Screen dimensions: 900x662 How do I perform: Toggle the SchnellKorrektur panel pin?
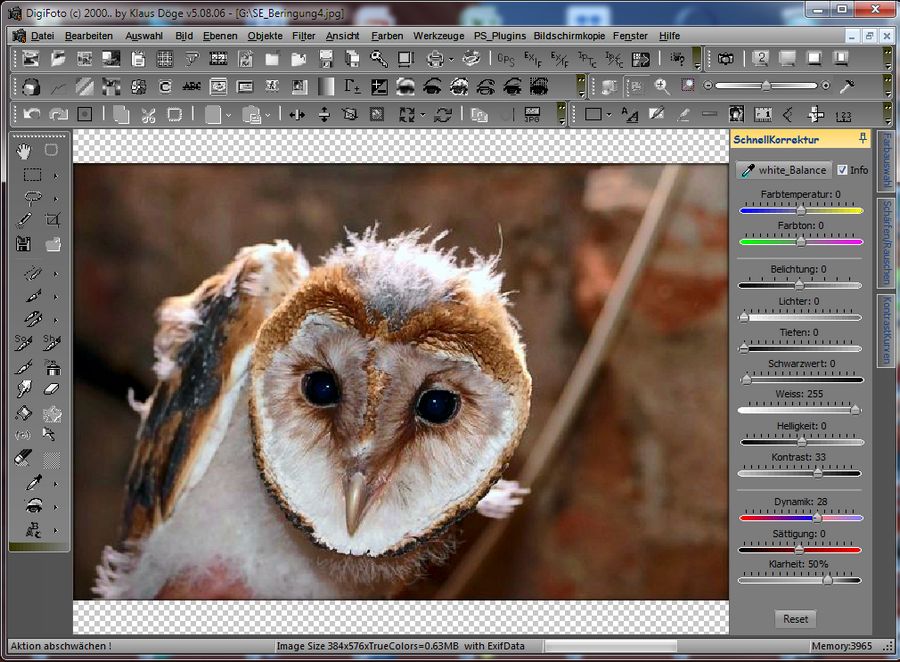pos(863,138)
